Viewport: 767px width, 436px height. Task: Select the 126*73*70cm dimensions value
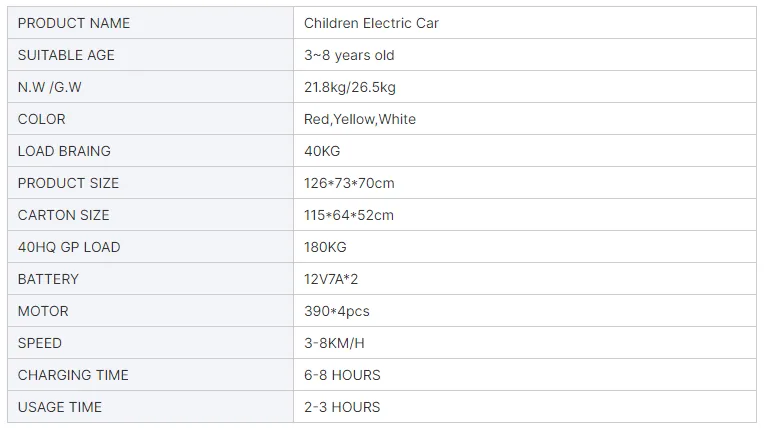pos(349,183)
